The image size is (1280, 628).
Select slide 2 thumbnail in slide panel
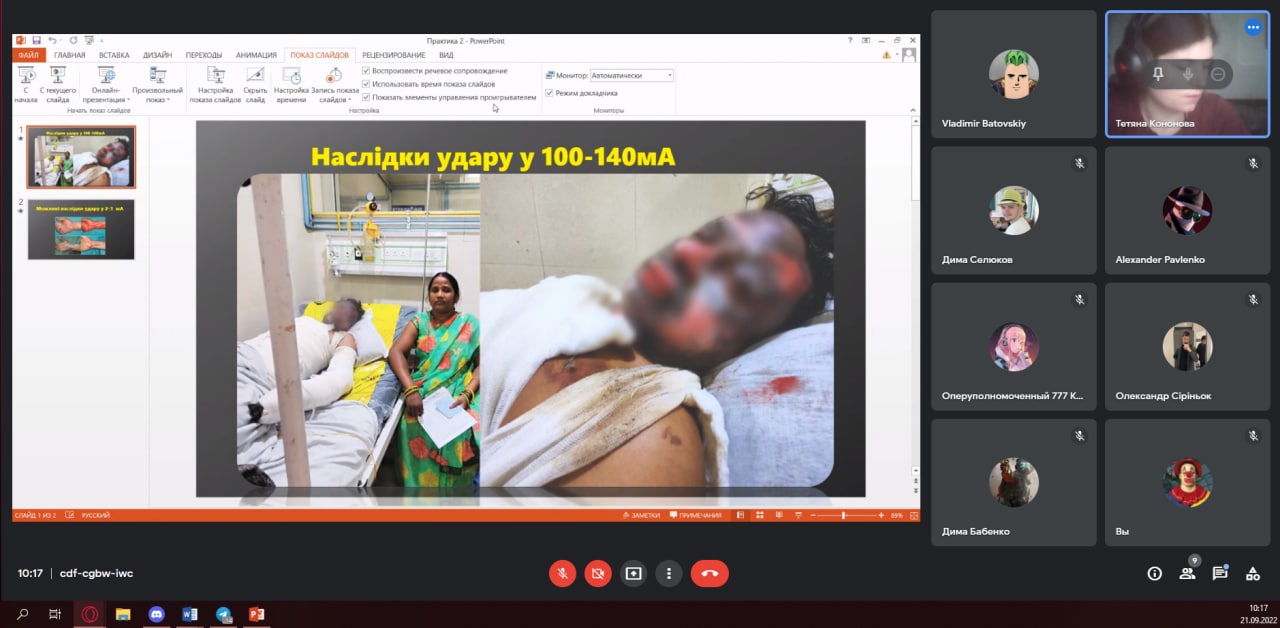pyautogui.click(x=81, y=229)
